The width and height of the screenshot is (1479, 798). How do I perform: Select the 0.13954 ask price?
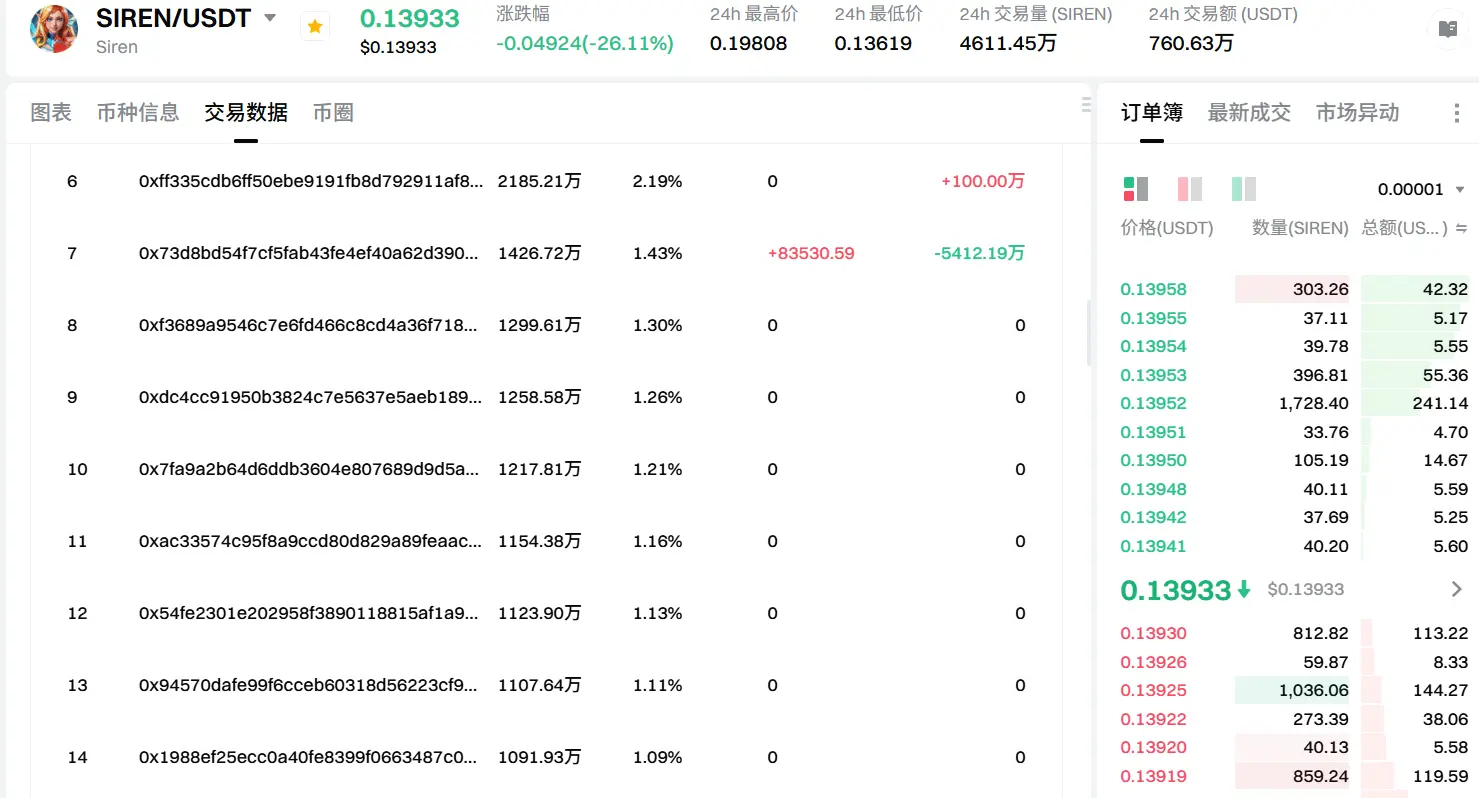click(x=1153, y=346)
